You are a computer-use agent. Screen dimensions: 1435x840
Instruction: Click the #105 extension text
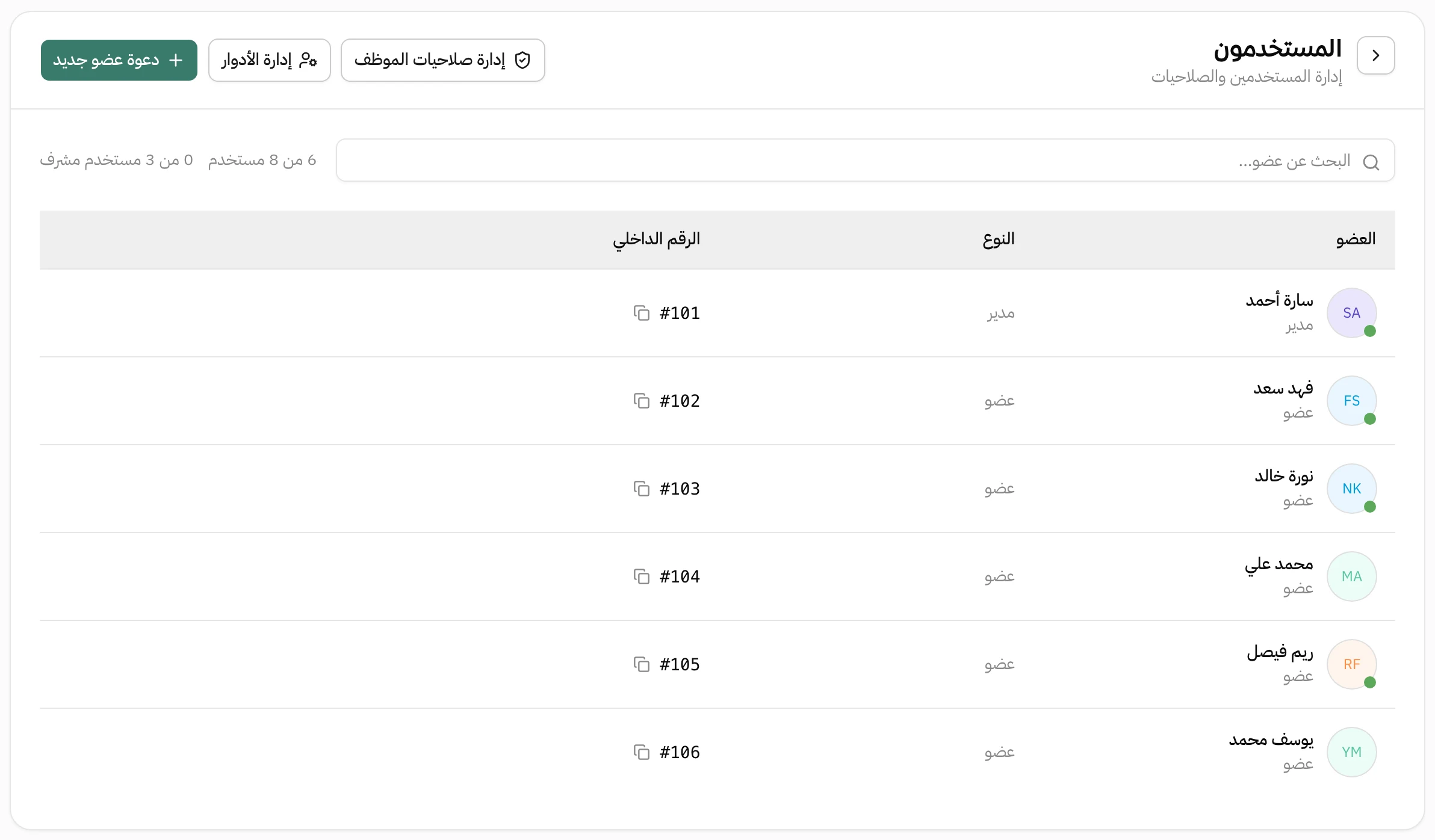pos(680,664)
